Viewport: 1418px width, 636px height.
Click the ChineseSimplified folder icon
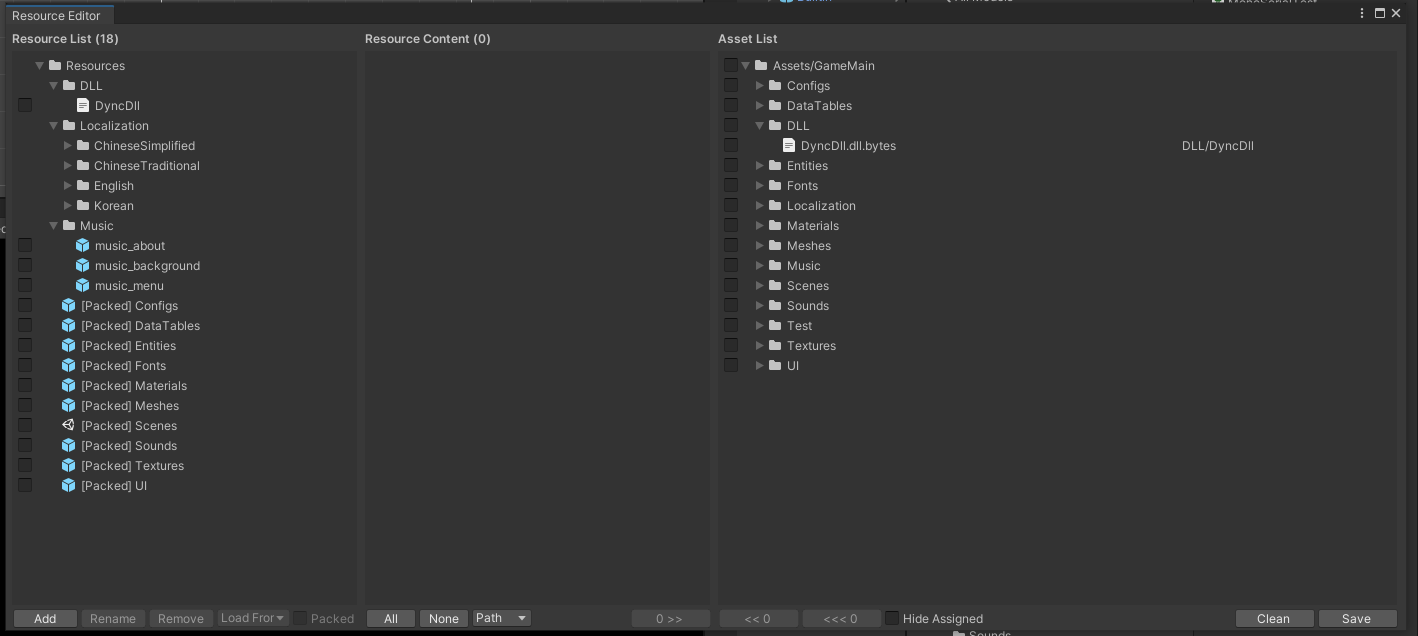83,145
